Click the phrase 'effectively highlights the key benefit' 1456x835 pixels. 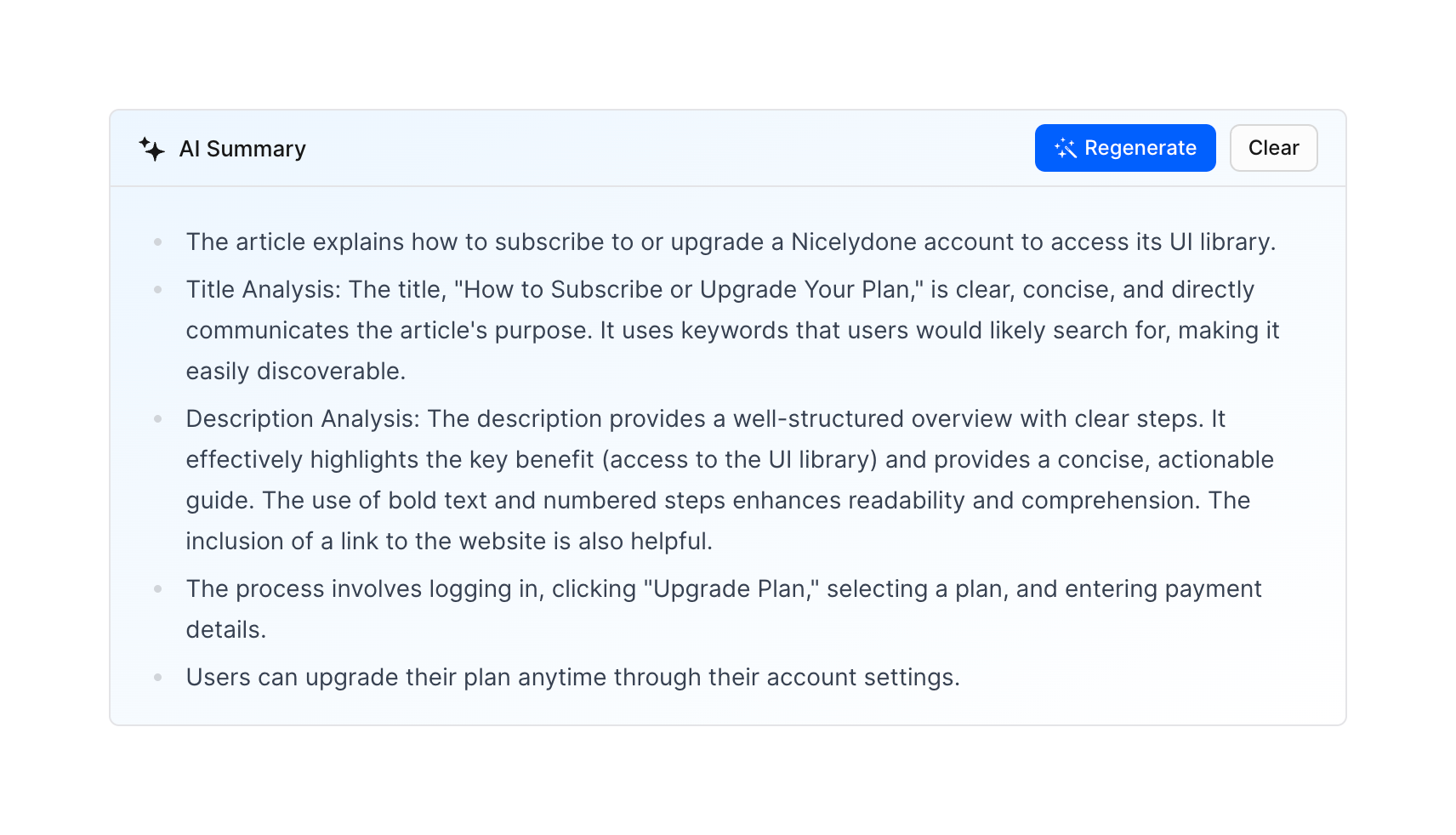[390, 460]
